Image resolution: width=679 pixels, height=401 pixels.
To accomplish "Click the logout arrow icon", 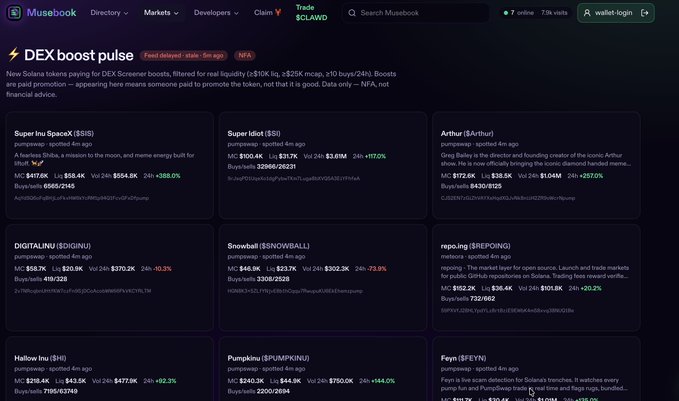I will (644, 13).
